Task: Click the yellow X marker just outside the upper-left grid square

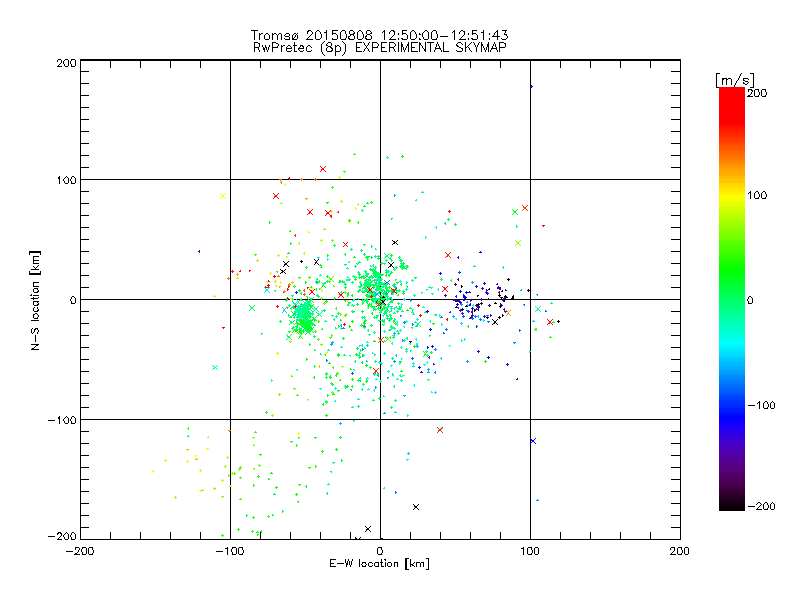Action: point(223,196)
